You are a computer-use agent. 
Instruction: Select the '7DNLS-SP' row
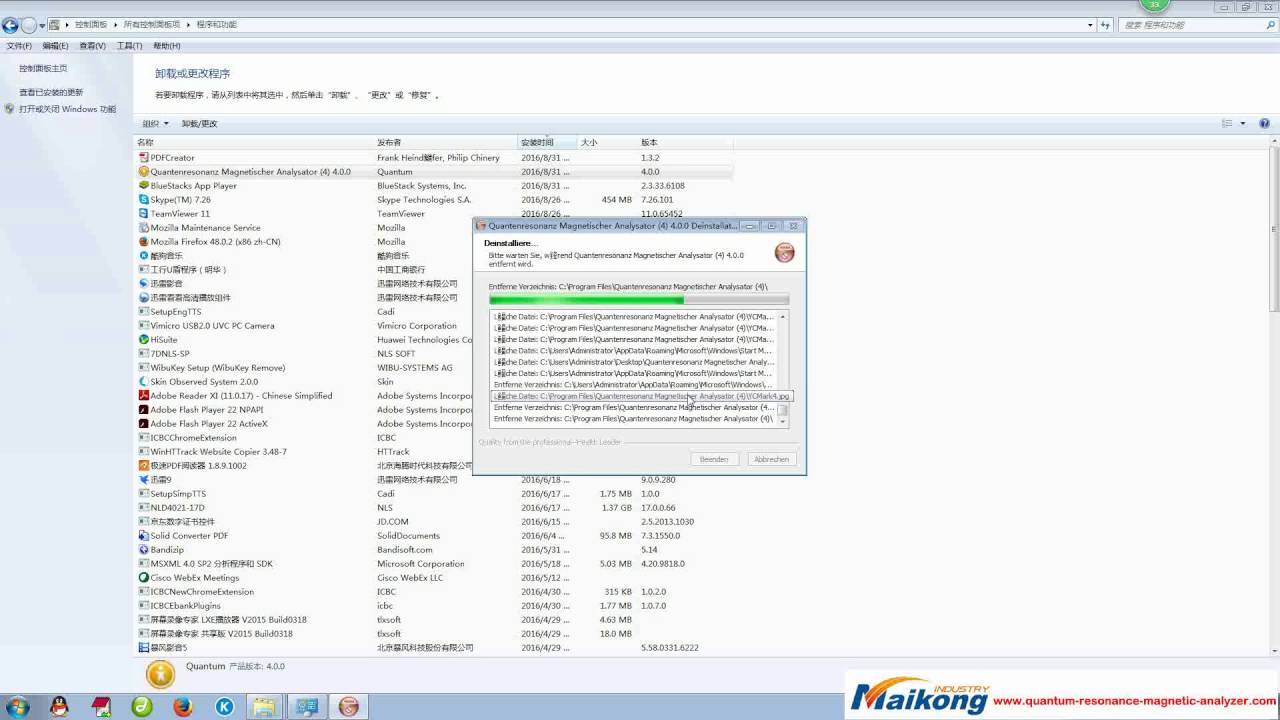point(434,354)
